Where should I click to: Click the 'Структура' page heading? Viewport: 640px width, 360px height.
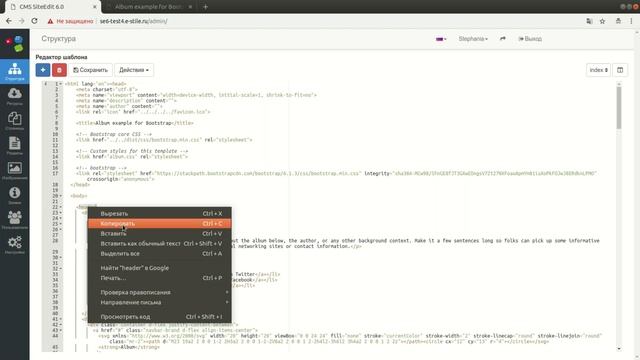tap(58, 39)
